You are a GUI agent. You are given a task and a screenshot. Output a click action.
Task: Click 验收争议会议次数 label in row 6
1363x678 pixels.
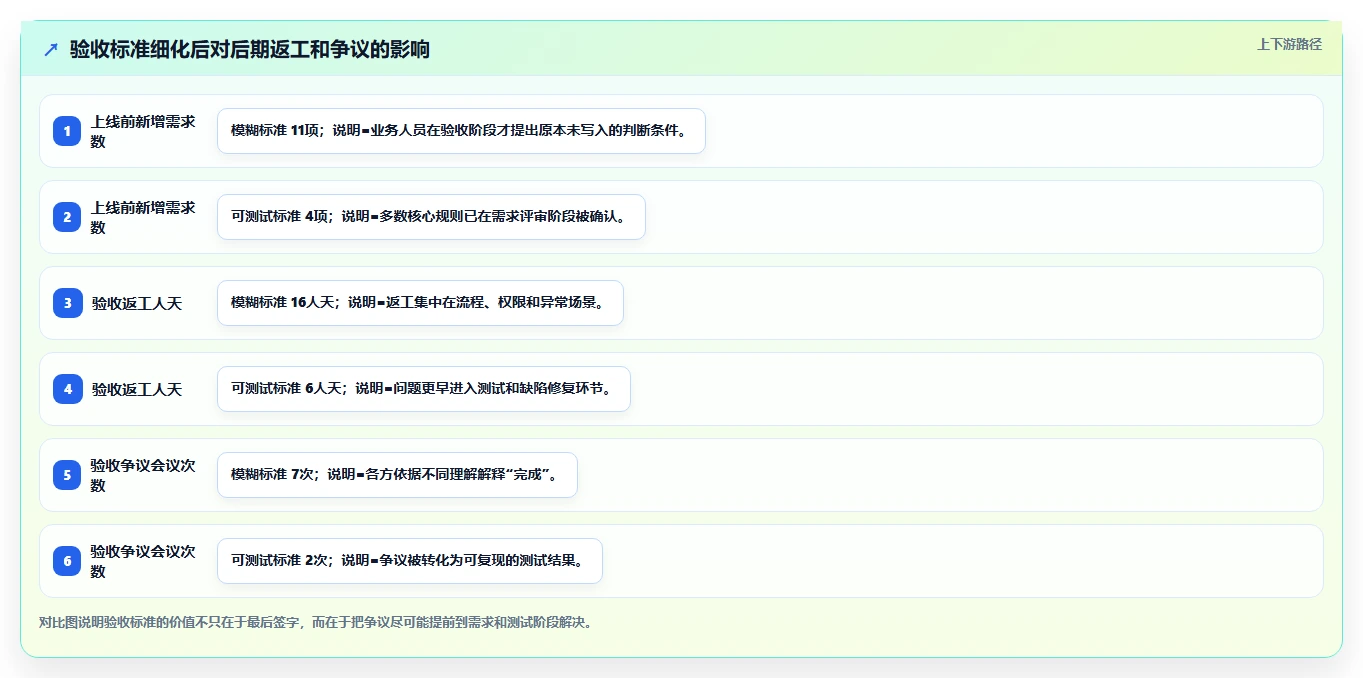pos(143,561)
